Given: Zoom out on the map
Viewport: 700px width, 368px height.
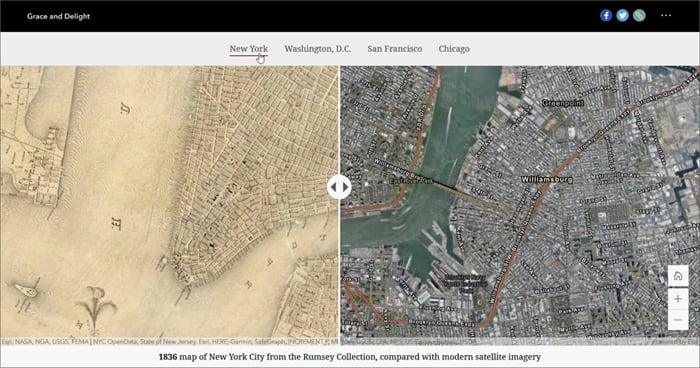Looking at the screenshot, I should coord(678,320).
